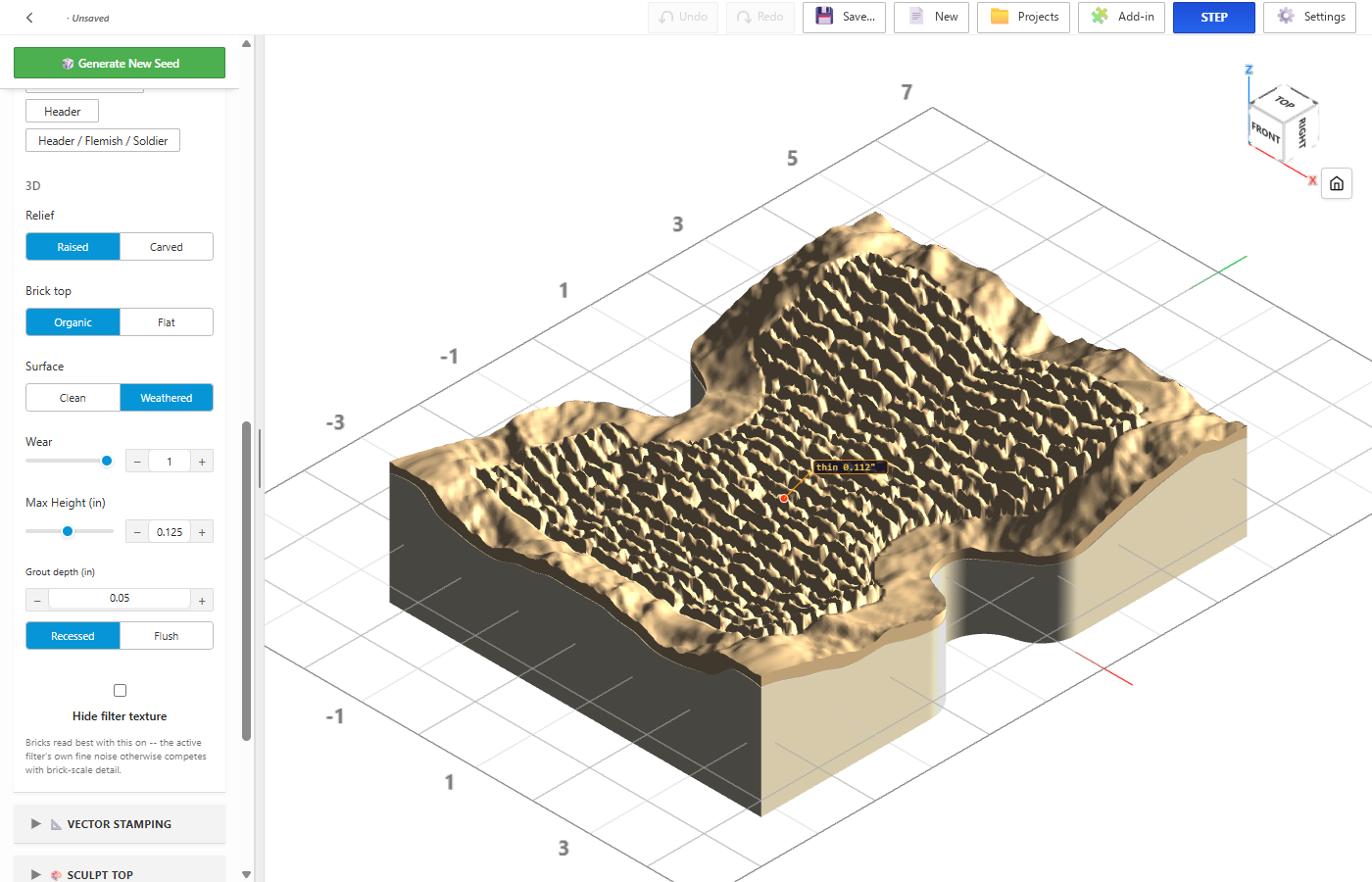Choose Organic brick top

pyautogui.click(x=73, y=322)
